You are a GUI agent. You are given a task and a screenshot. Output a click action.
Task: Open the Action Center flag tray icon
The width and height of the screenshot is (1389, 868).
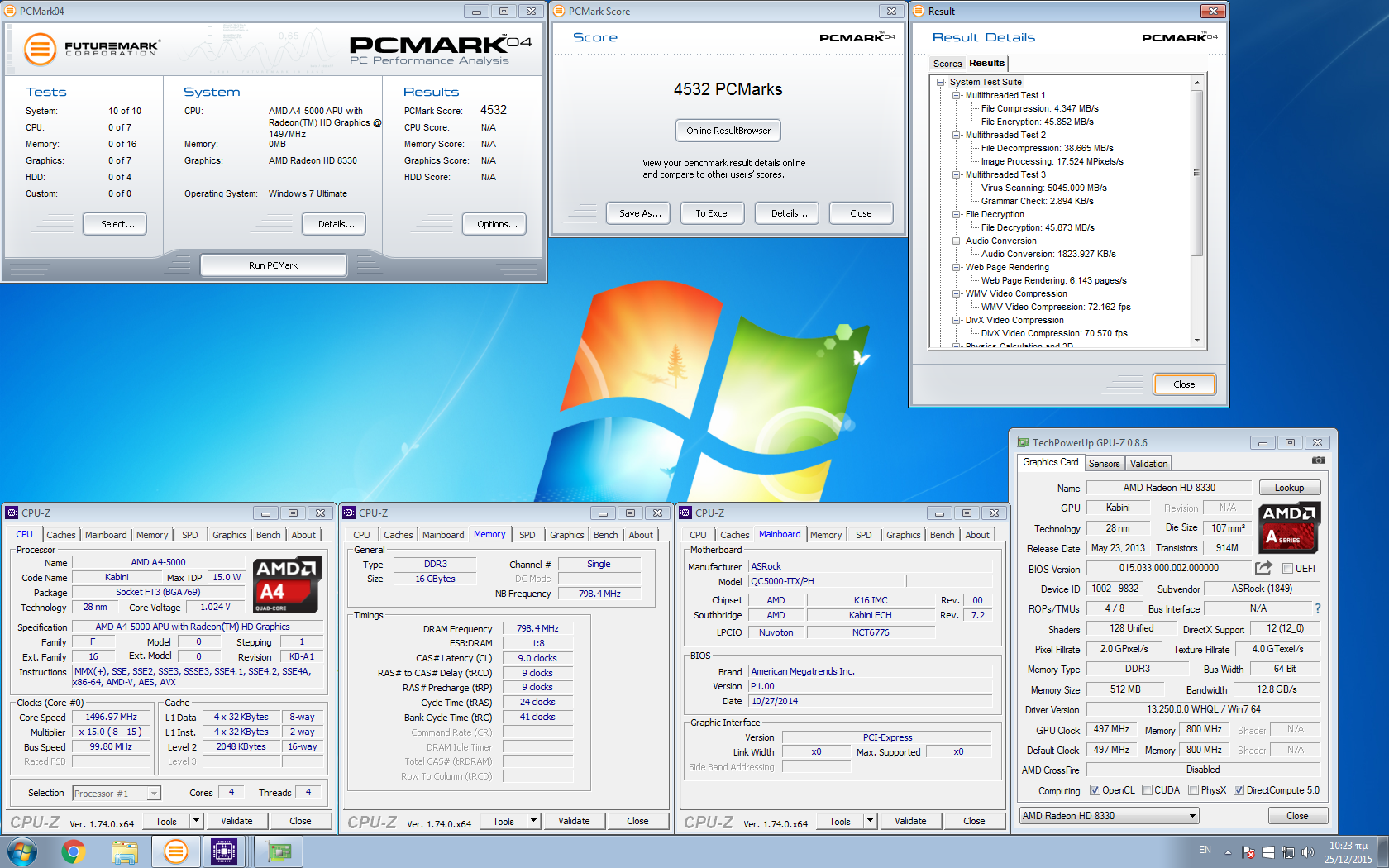pos(1248,852)
